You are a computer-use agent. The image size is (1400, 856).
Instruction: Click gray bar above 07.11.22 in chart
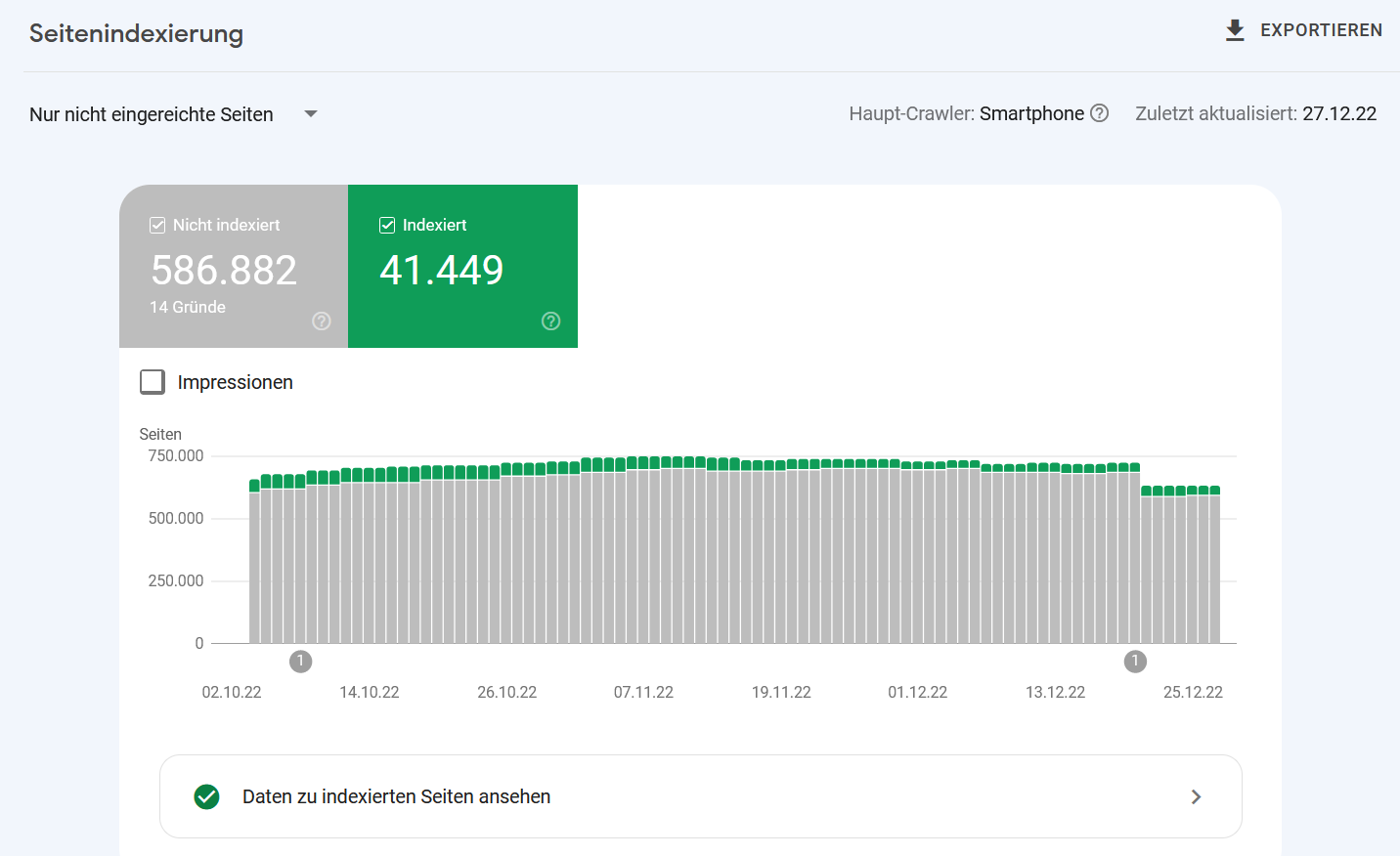(x=643, y=557)
